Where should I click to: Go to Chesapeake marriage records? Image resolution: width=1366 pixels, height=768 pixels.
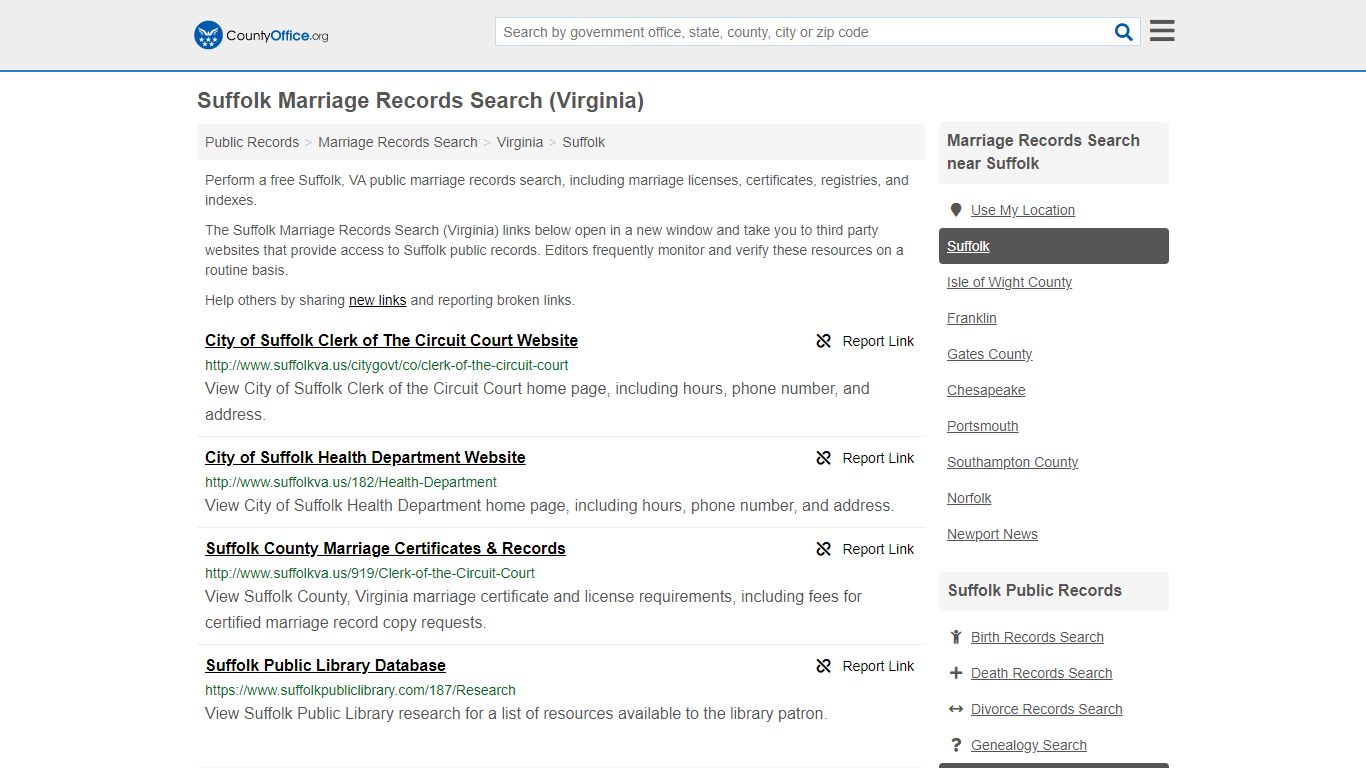(986, 390)
